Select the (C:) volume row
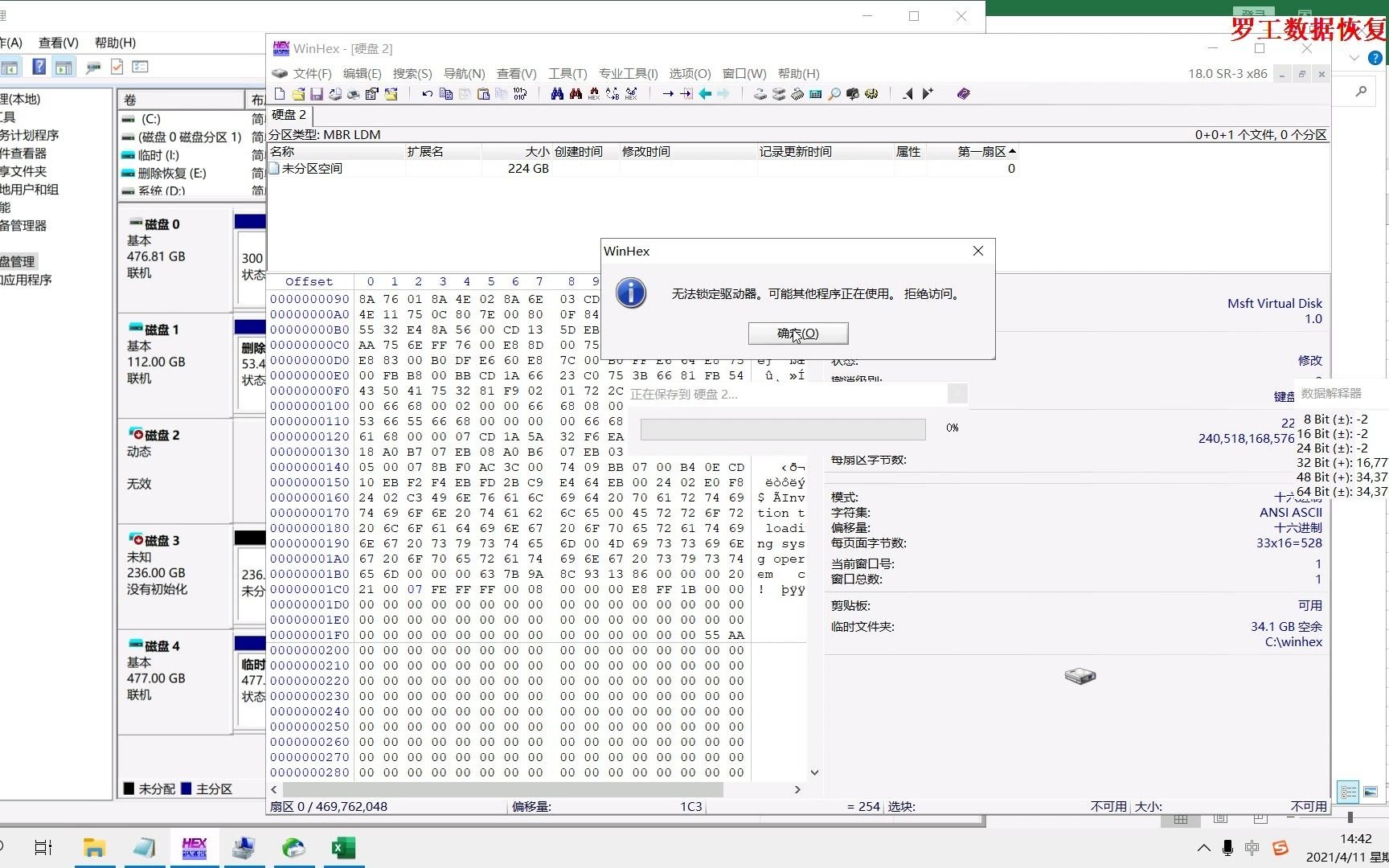This screenshot has height=868, width=1389. (192, 119)
